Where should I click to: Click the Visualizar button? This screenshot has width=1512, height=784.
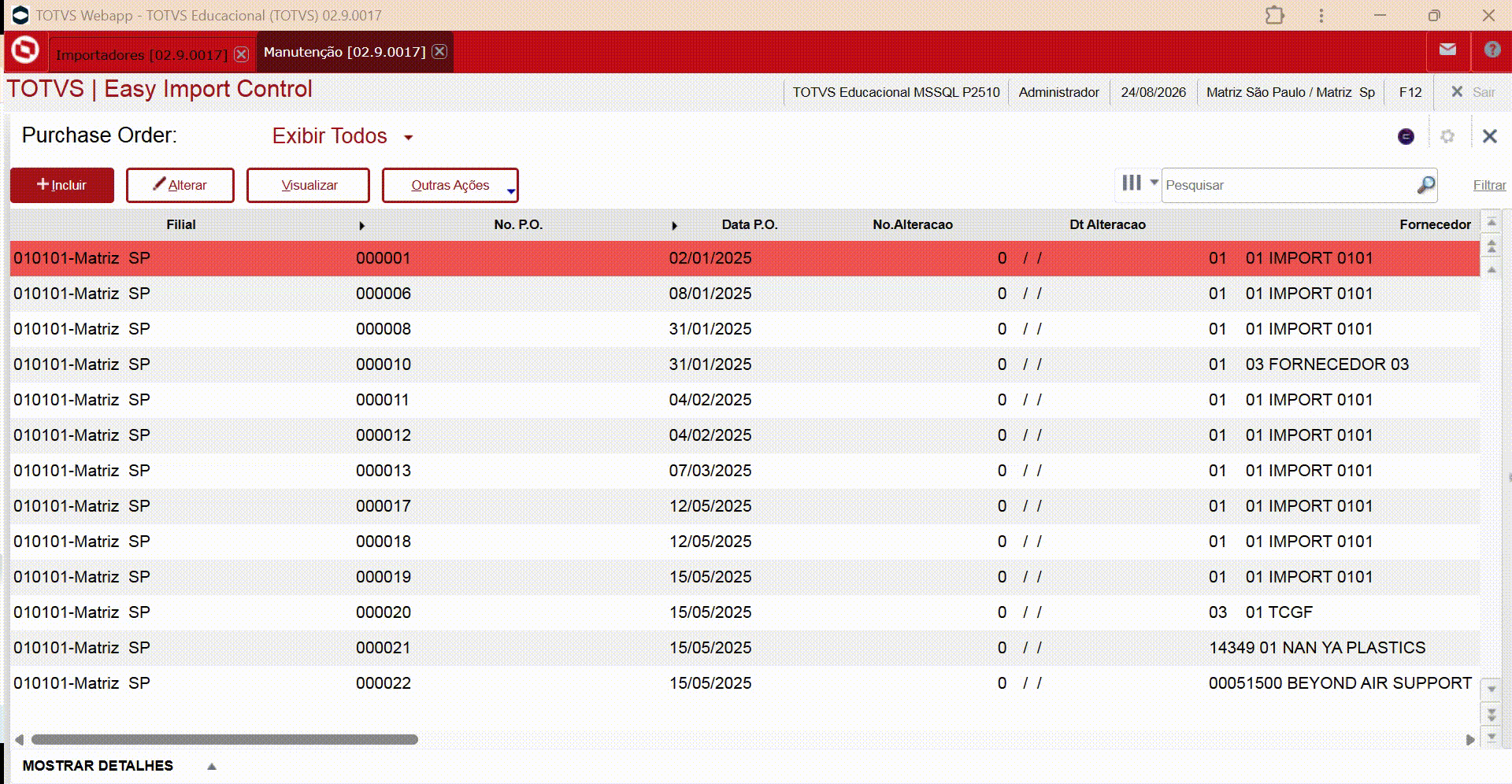[x=308, y=185]
